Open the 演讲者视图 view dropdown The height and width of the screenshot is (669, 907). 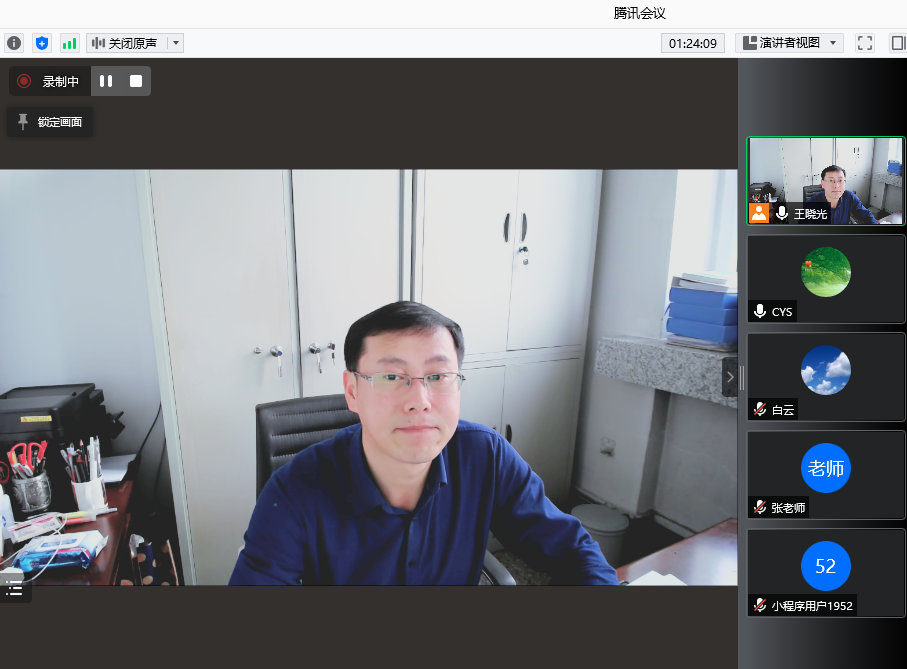coord(789,43)
